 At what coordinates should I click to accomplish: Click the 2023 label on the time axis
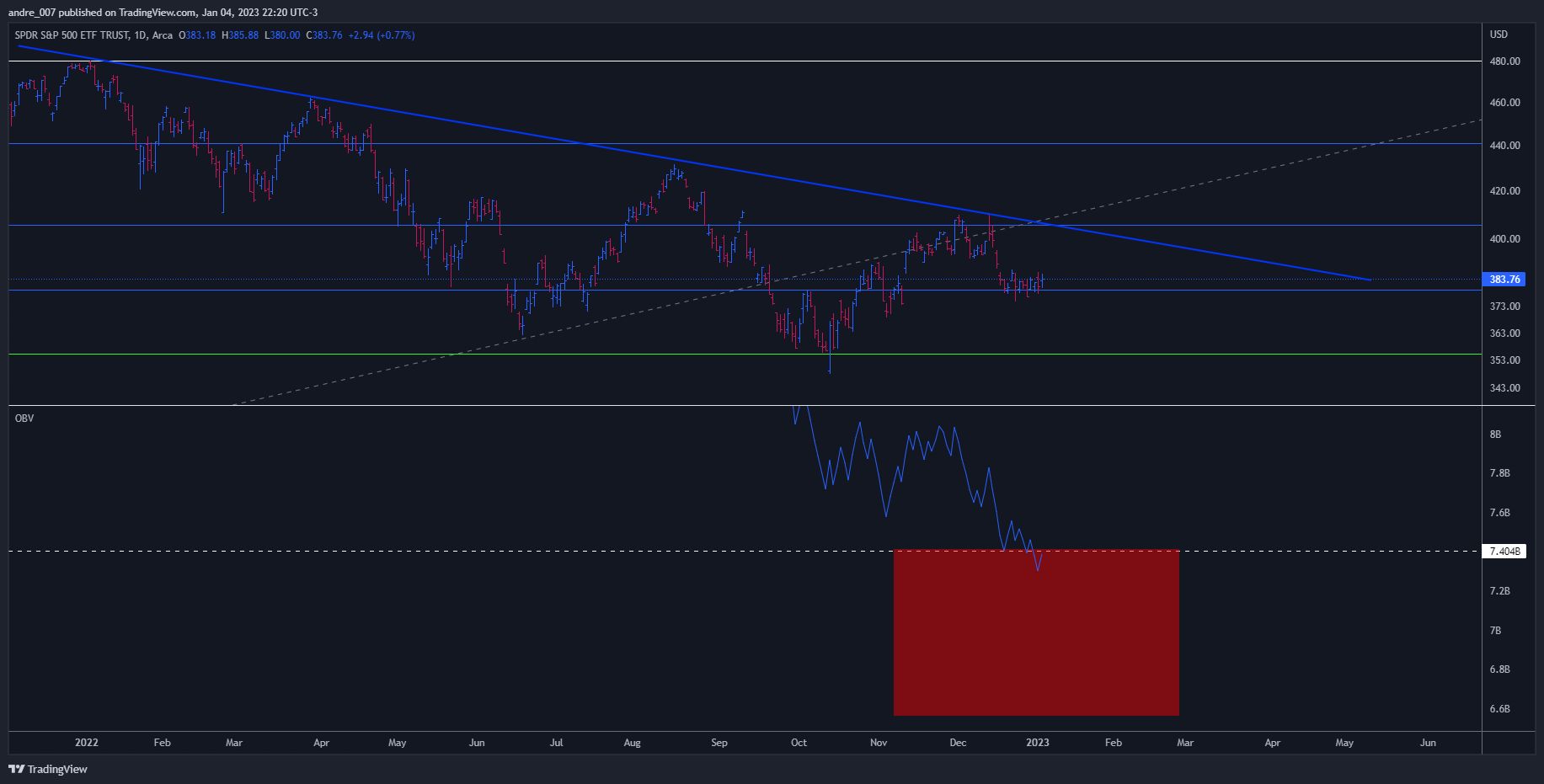click(x=1038, y=743)
